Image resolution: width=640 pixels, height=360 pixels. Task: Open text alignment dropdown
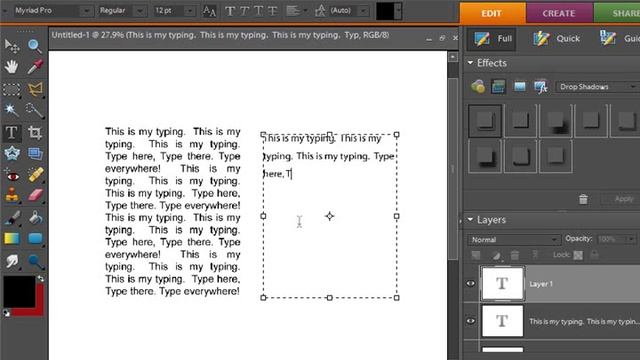pos(297,11)
